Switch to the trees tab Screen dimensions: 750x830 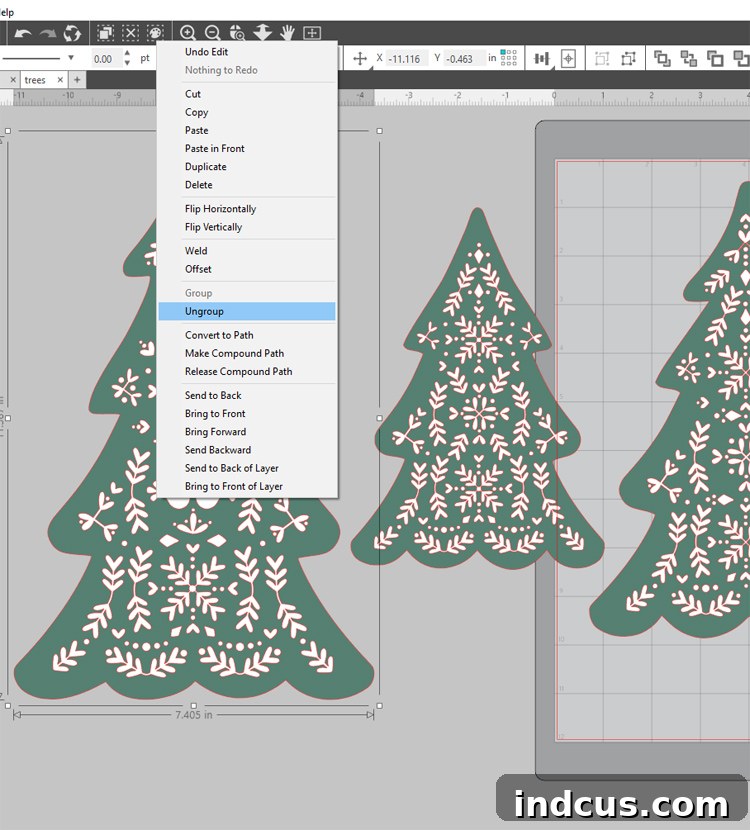[35, 80]
